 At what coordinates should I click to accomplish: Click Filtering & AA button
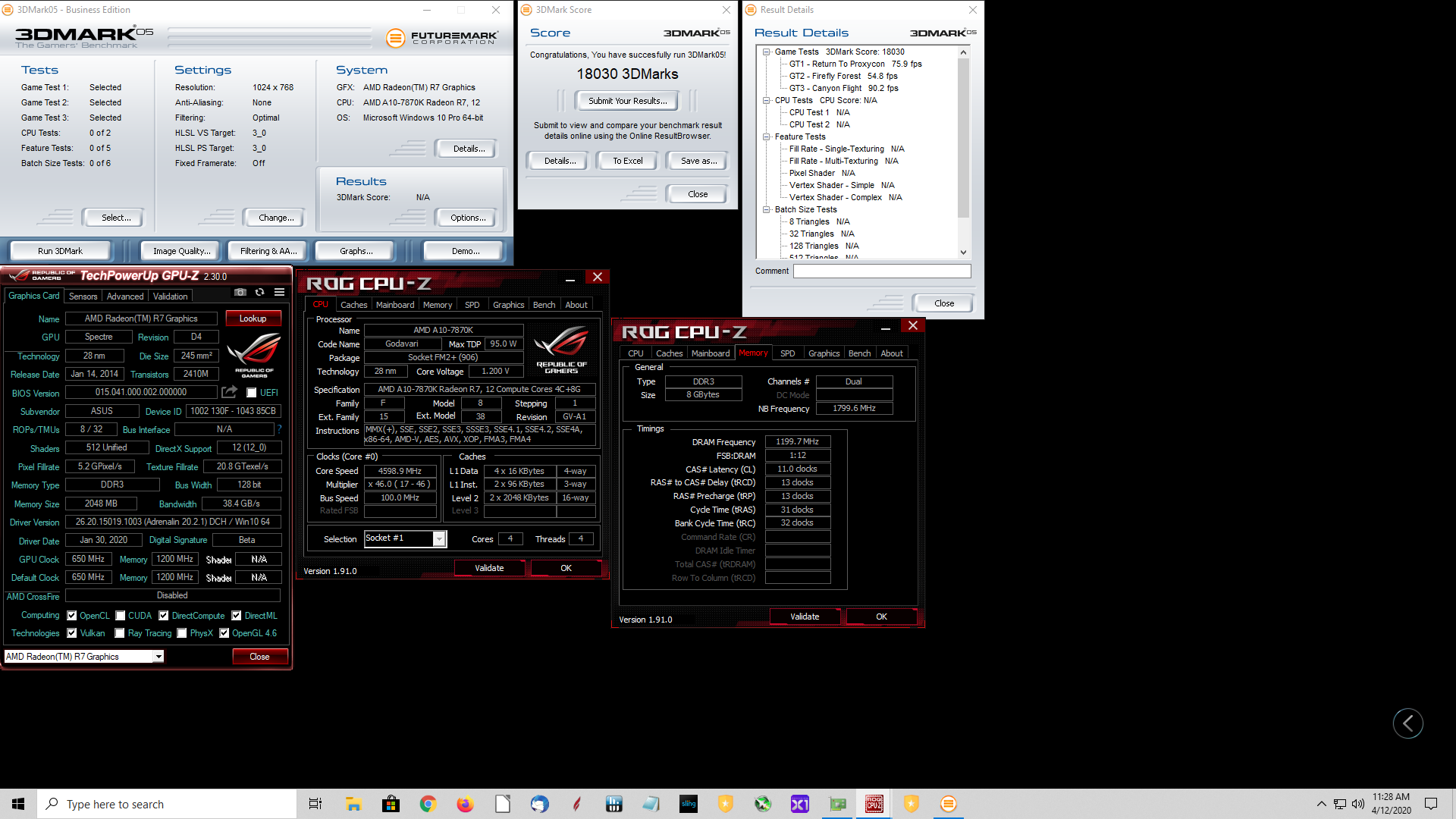268,251
